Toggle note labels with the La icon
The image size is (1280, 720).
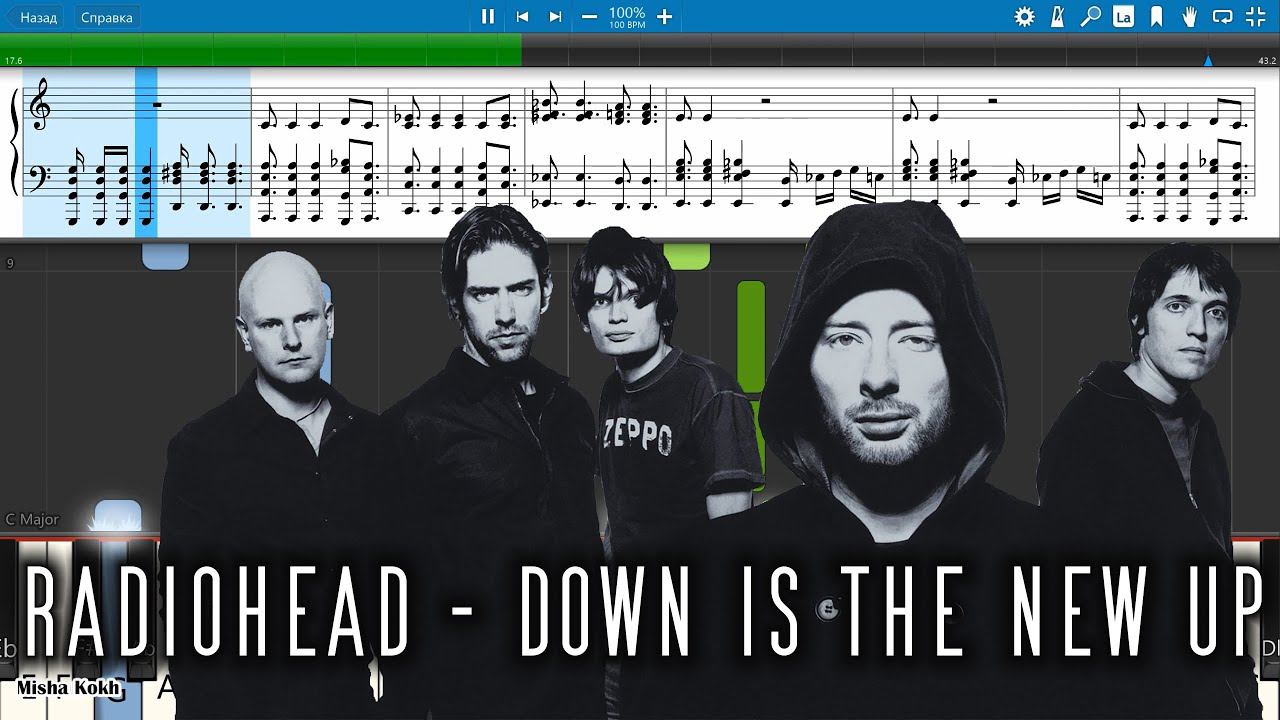(x=1123, y=16)
